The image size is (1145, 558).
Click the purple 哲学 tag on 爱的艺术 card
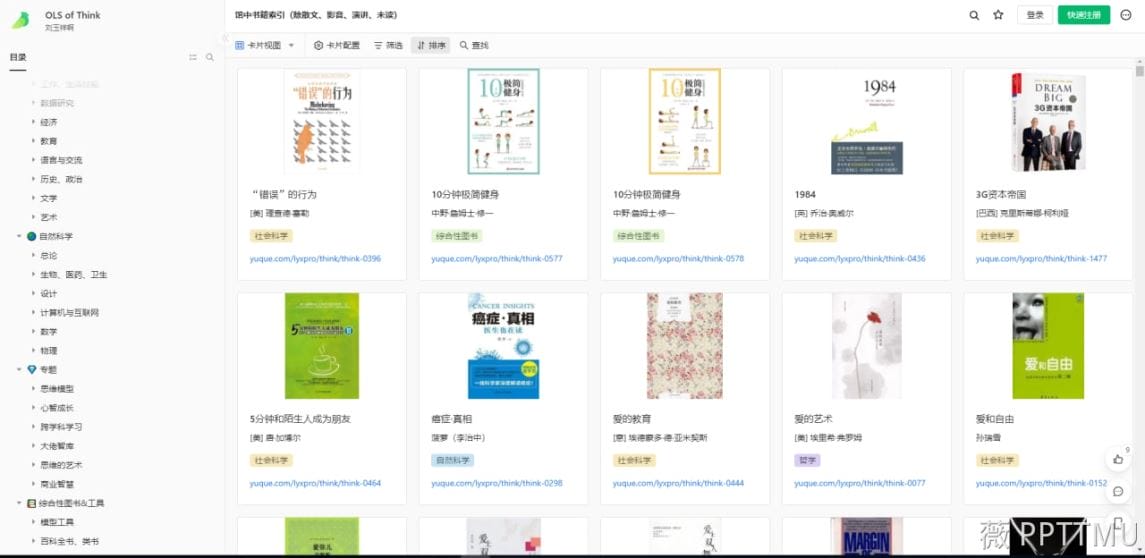[807, 461]
